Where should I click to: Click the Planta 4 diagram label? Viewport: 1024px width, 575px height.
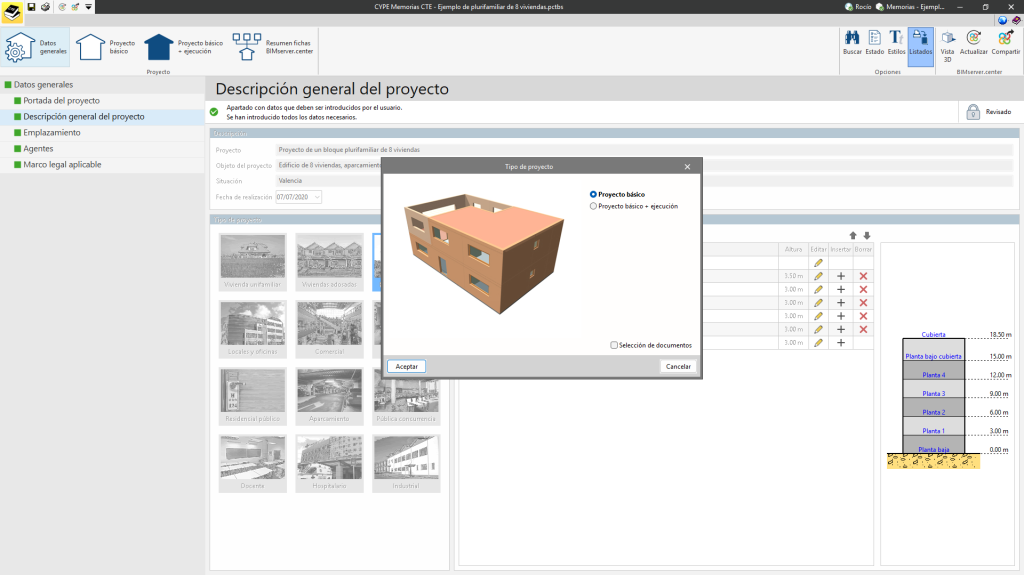tap(933, 375)
